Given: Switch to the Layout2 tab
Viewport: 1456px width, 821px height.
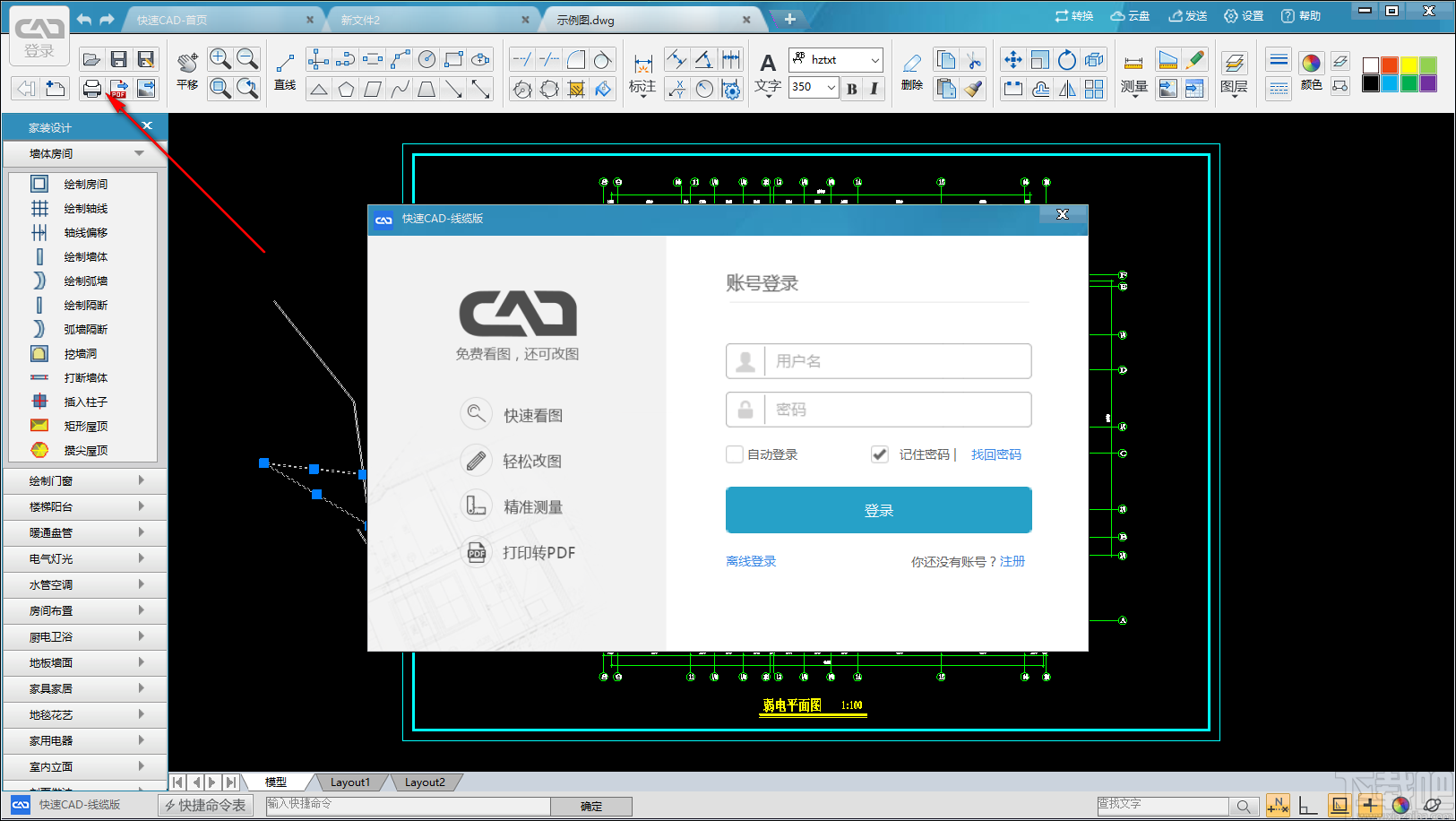Looking at the screenshot, I should [x=425, y=782].
